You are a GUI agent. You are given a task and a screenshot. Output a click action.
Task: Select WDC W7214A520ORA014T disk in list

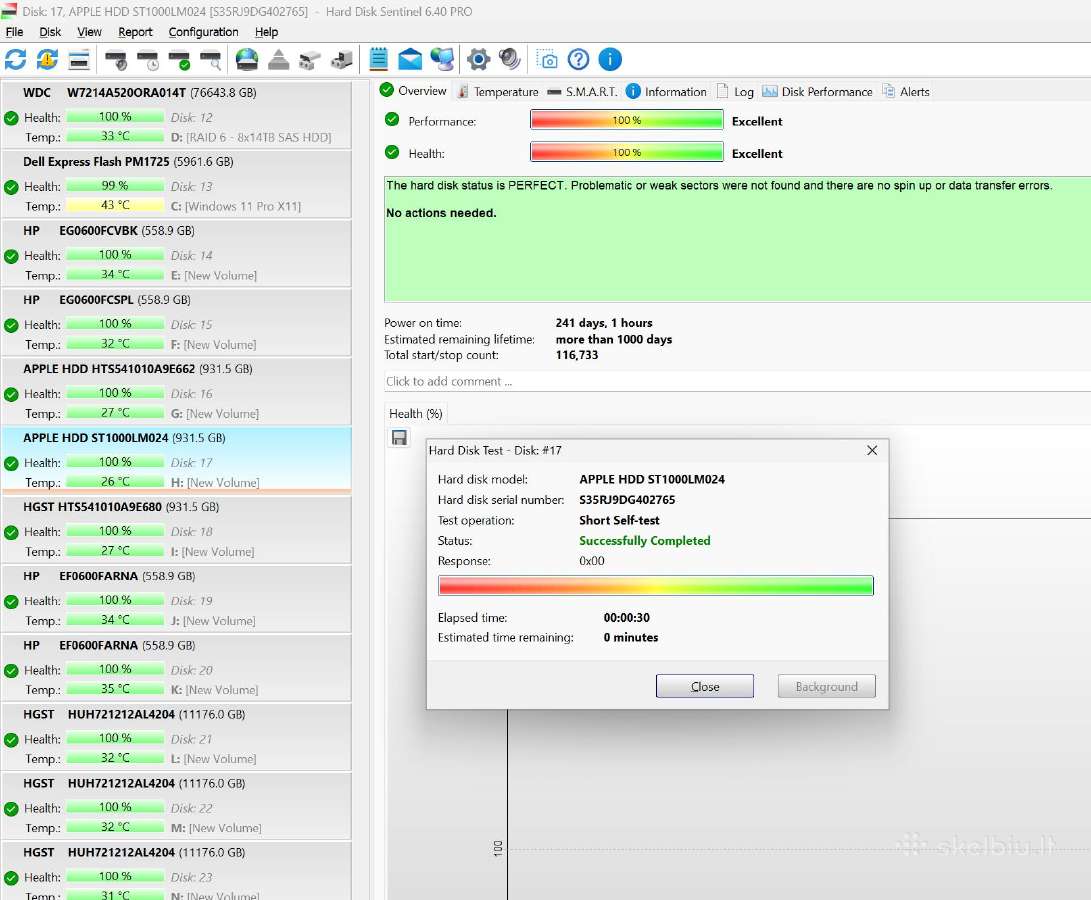pyautogui.click(x=177, y=114)
